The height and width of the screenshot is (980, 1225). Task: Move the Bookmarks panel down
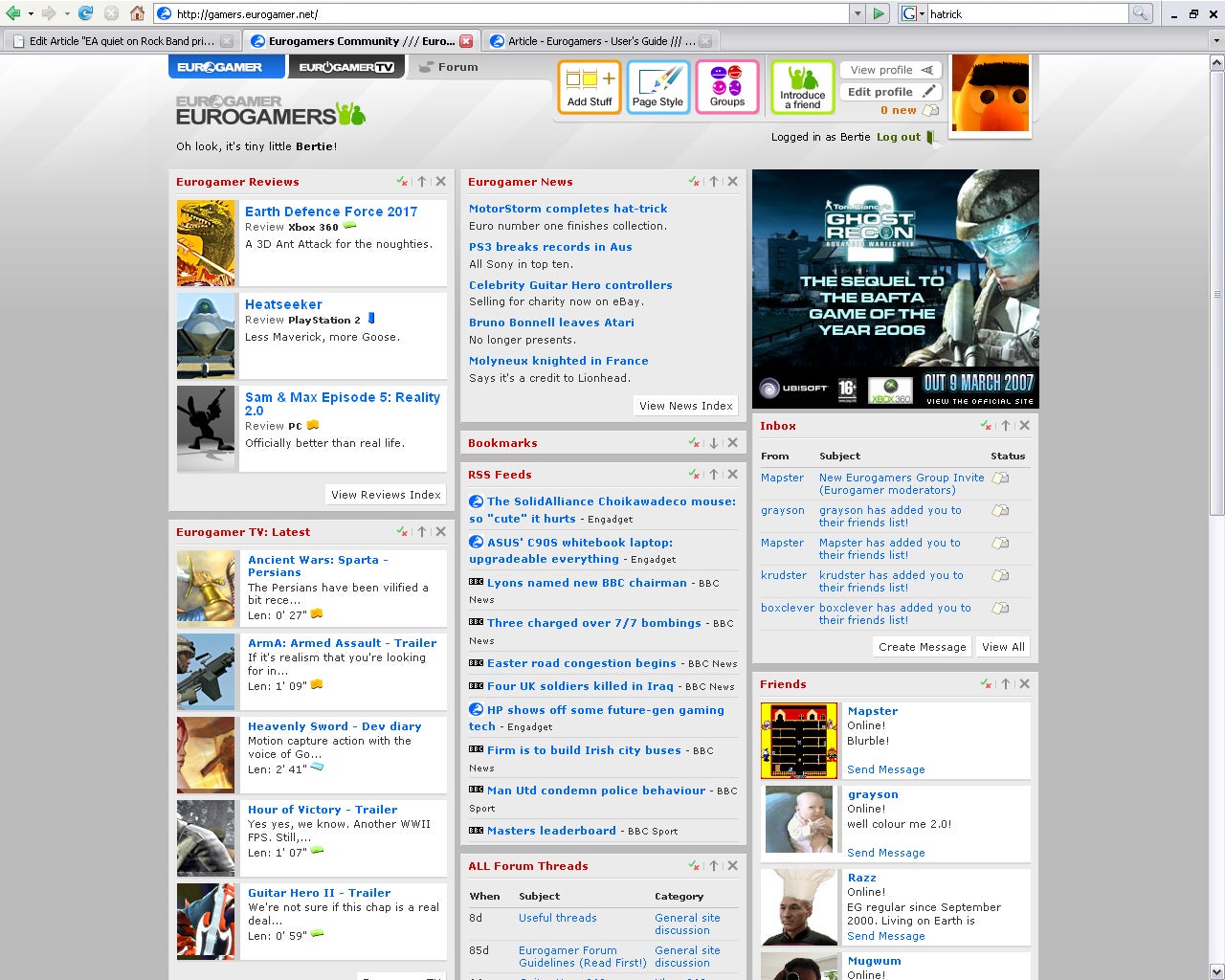coord(714,442)
